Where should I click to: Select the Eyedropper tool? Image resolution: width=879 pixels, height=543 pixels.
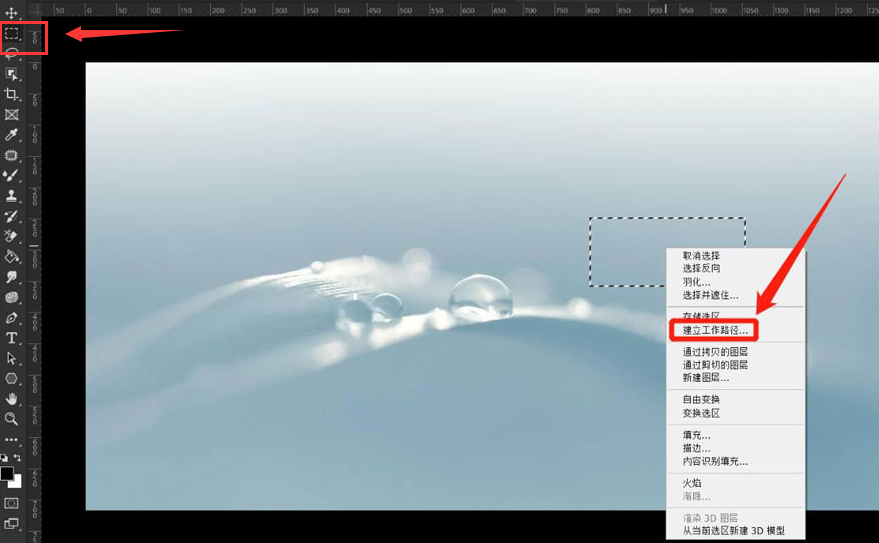11,134
